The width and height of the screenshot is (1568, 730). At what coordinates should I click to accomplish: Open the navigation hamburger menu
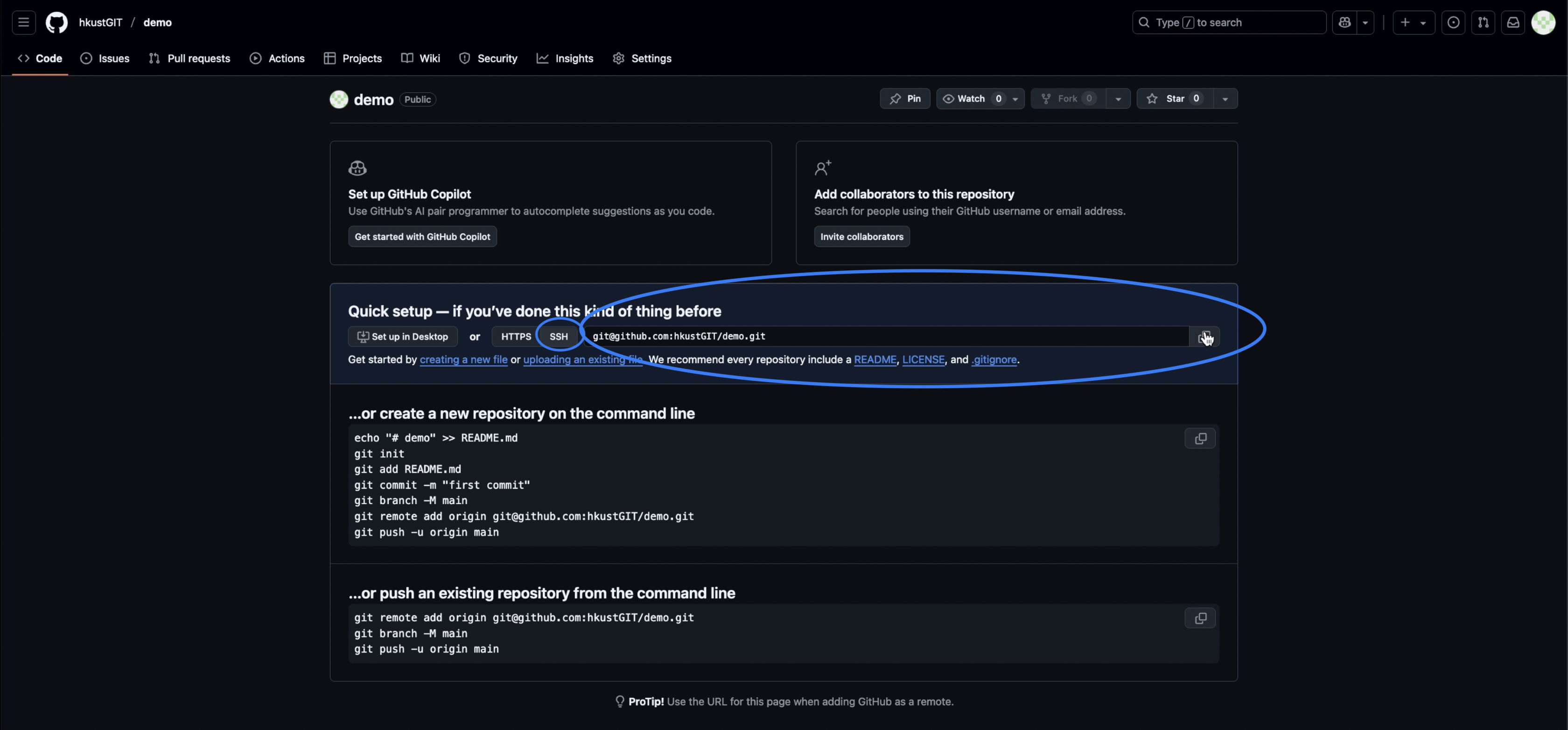(x=23, y=22)
